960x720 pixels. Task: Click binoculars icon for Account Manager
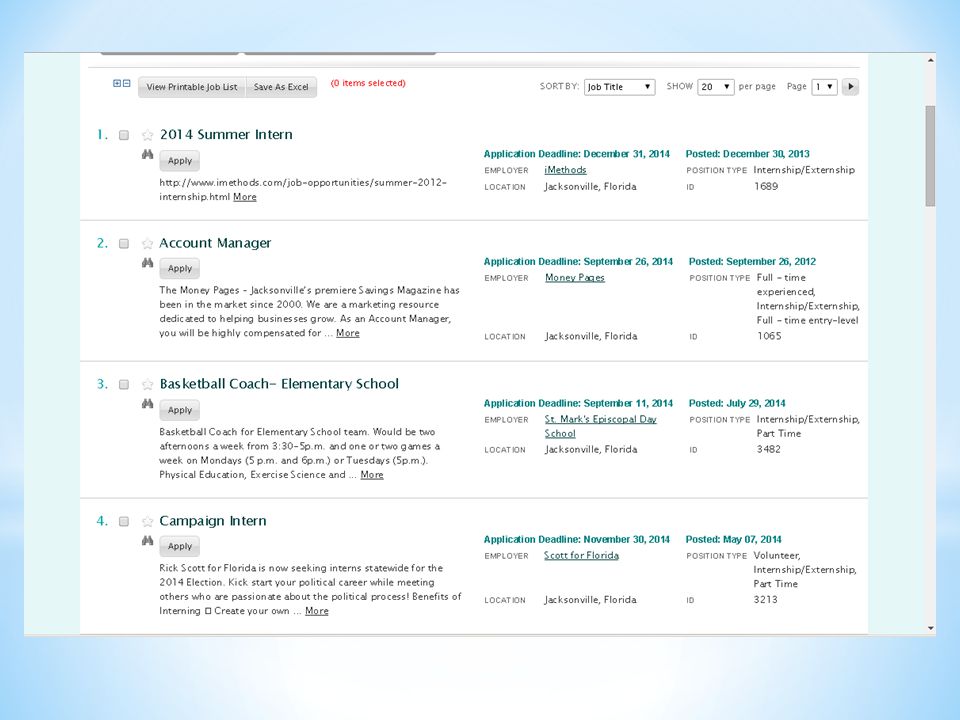148,263
